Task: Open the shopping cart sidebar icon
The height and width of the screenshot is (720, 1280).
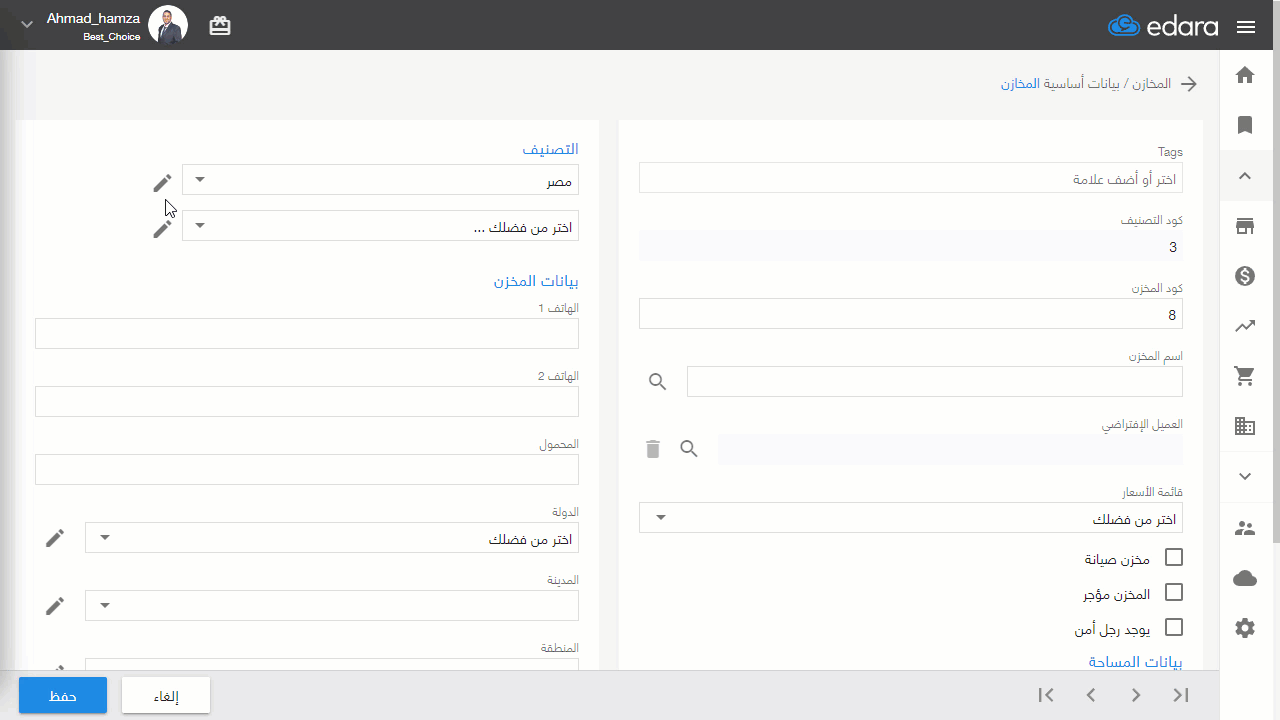Action: [1245, 376]
